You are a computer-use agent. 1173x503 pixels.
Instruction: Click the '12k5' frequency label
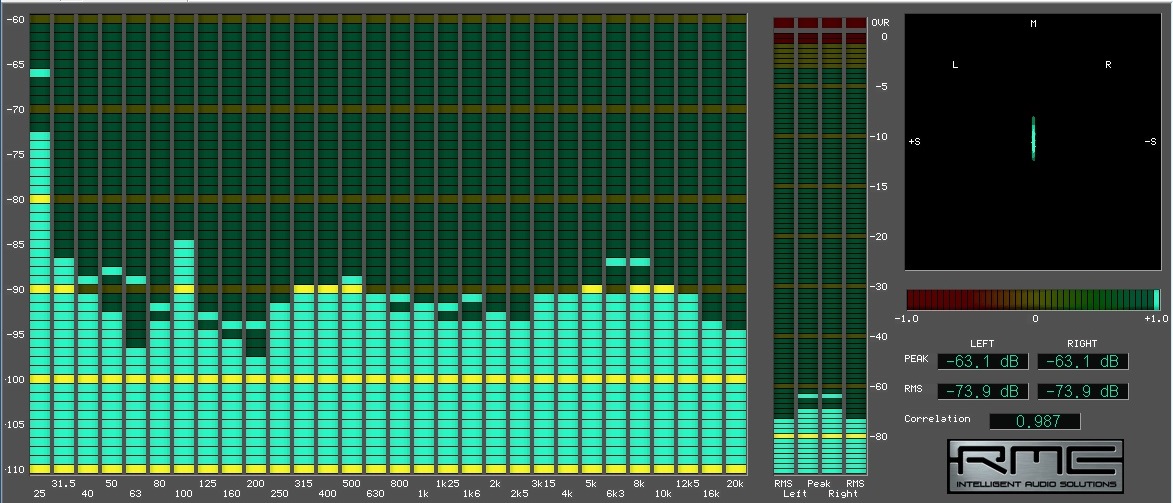[687, 484]
